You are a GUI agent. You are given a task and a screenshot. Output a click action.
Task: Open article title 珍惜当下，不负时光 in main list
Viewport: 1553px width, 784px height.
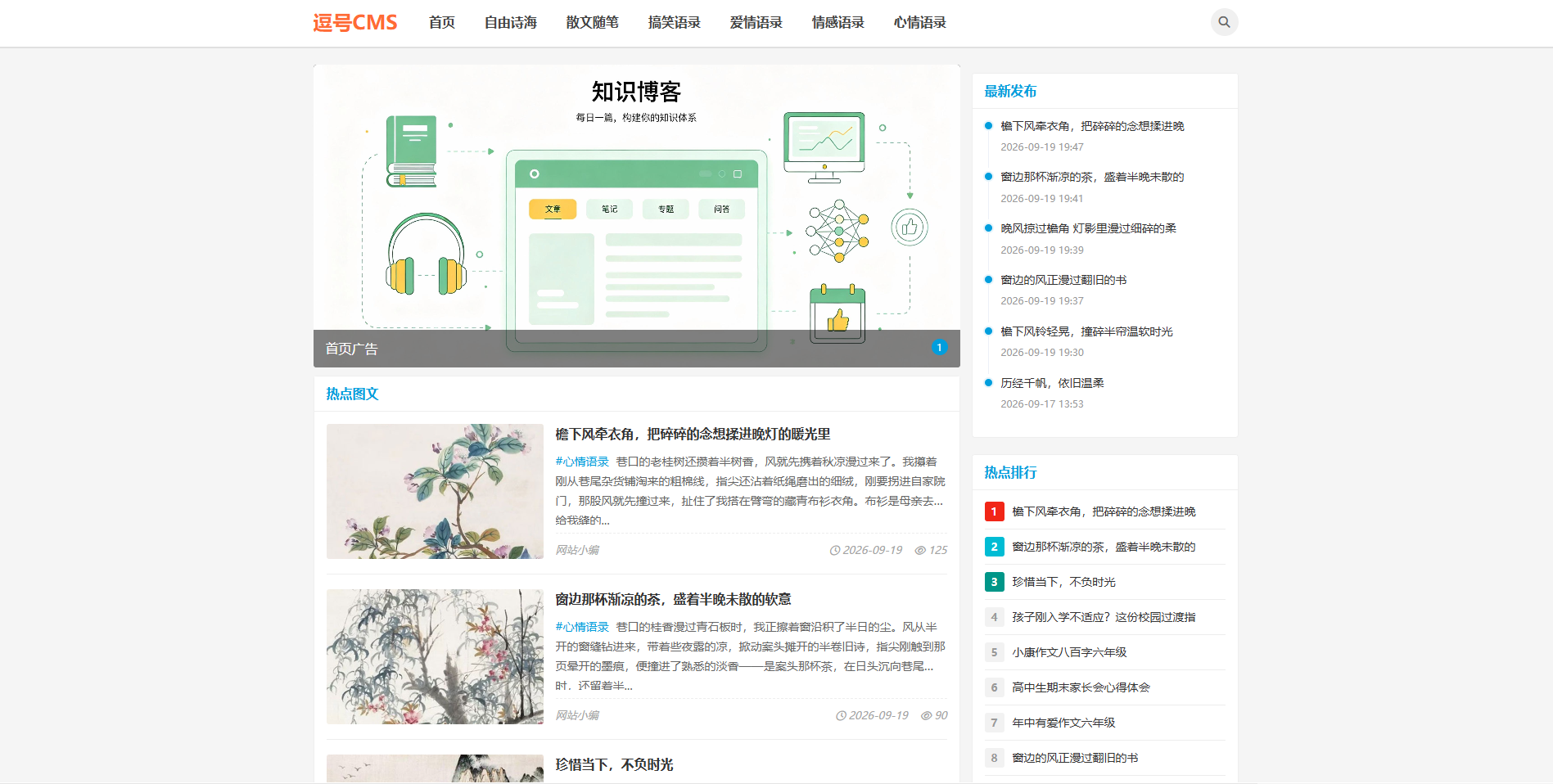click(x=614, y=764)
